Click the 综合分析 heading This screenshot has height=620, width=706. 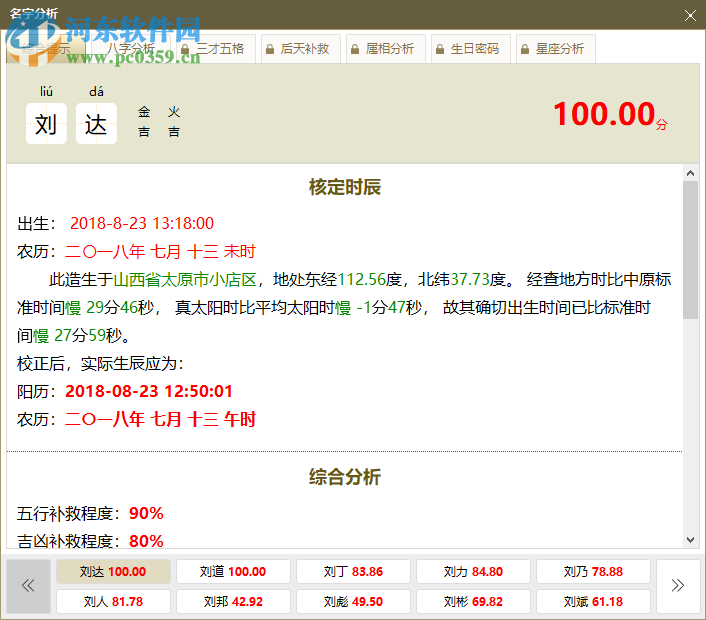(x=345, y=477)
